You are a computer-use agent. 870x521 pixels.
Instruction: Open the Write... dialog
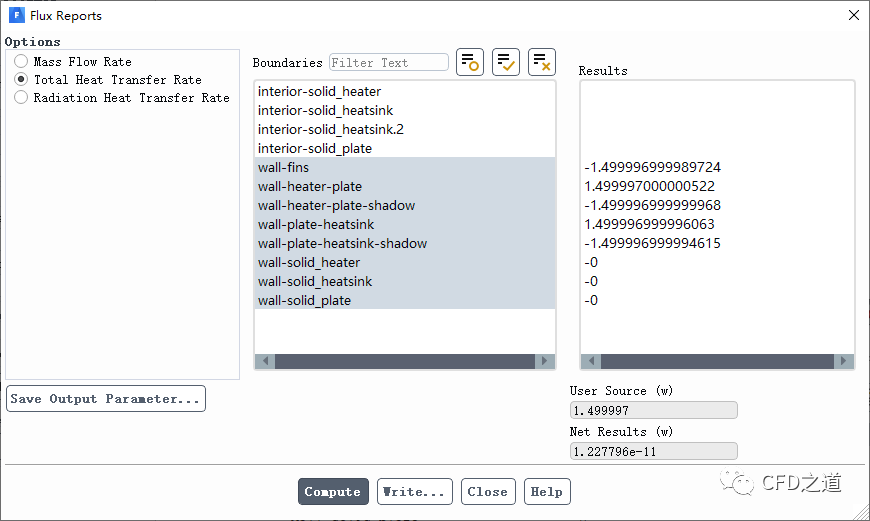(x=414, y=492)
